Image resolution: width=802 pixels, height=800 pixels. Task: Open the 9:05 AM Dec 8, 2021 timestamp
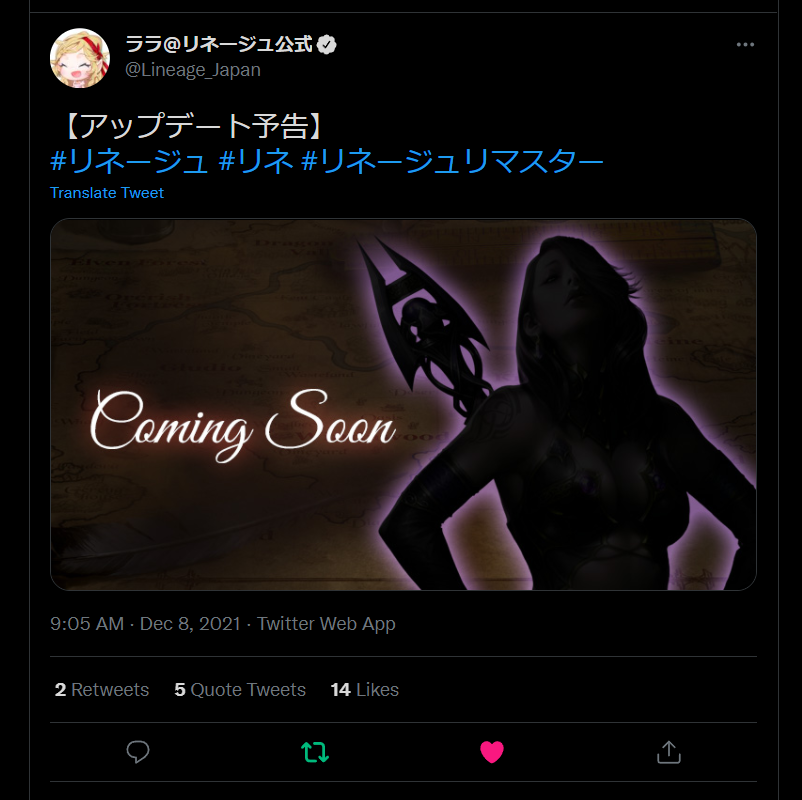click(x=145, y=624)
